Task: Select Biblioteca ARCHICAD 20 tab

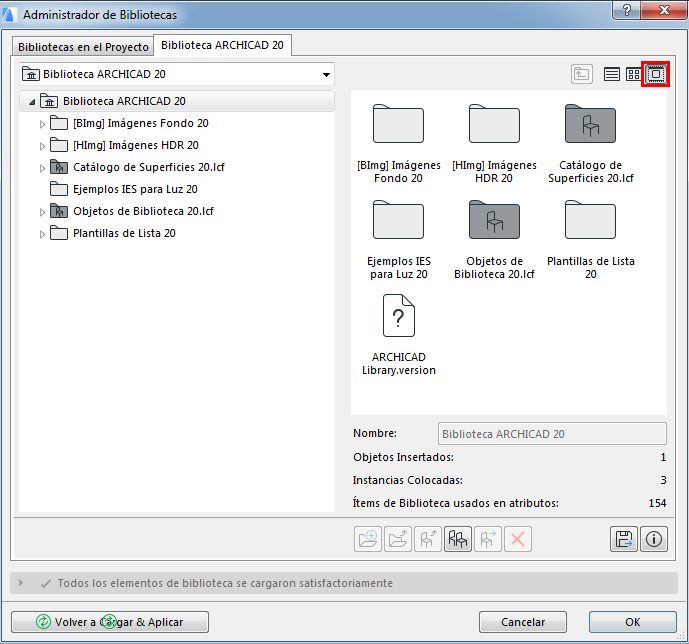Action: pyautogui.click(x=222, y=45)
